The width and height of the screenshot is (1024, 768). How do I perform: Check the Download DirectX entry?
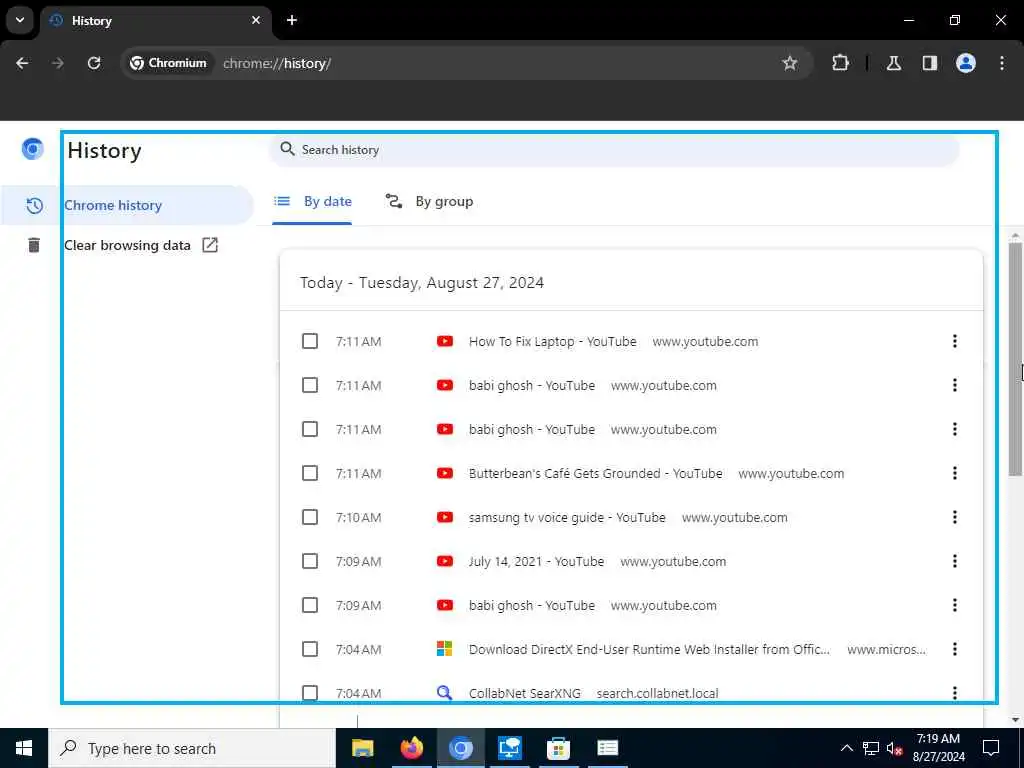click(310, 649)
